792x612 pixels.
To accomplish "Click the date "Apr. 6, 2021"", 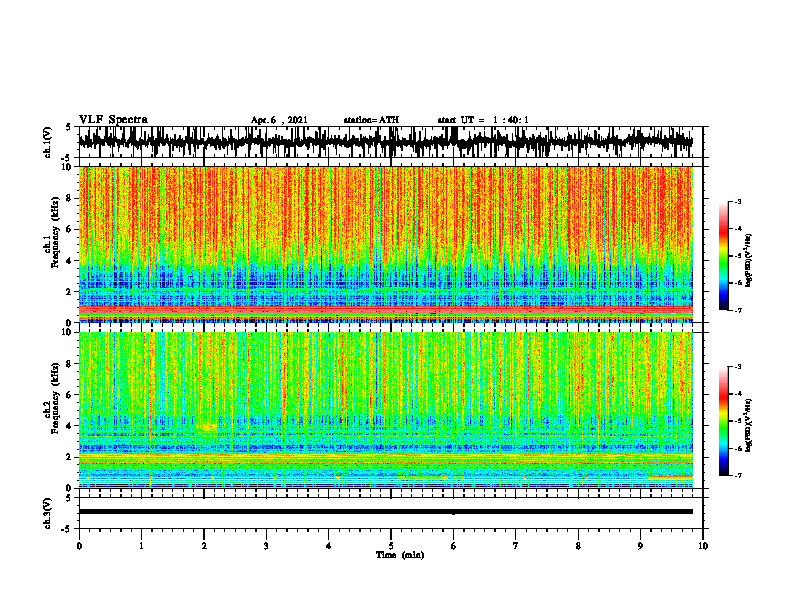I will [x=279, y=120].
